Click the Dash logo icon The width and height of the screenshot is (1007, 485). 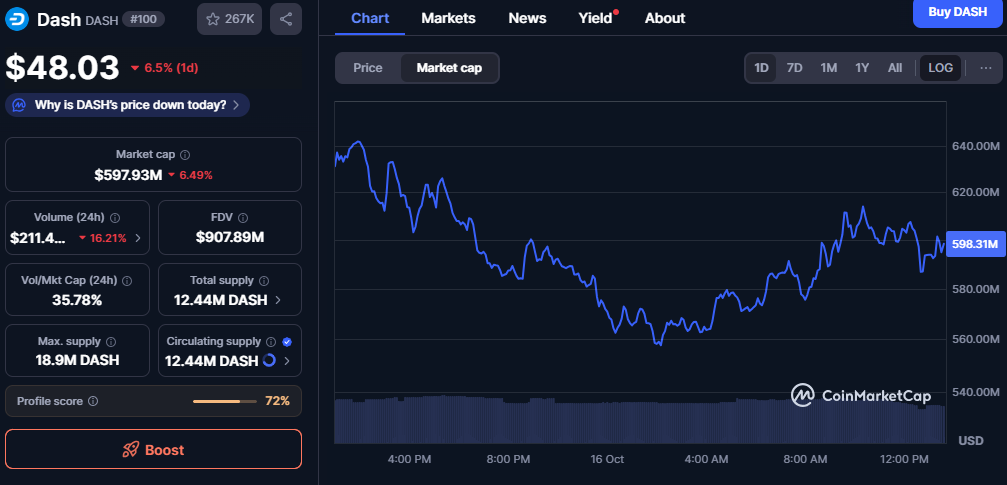[x=18, y=19]
